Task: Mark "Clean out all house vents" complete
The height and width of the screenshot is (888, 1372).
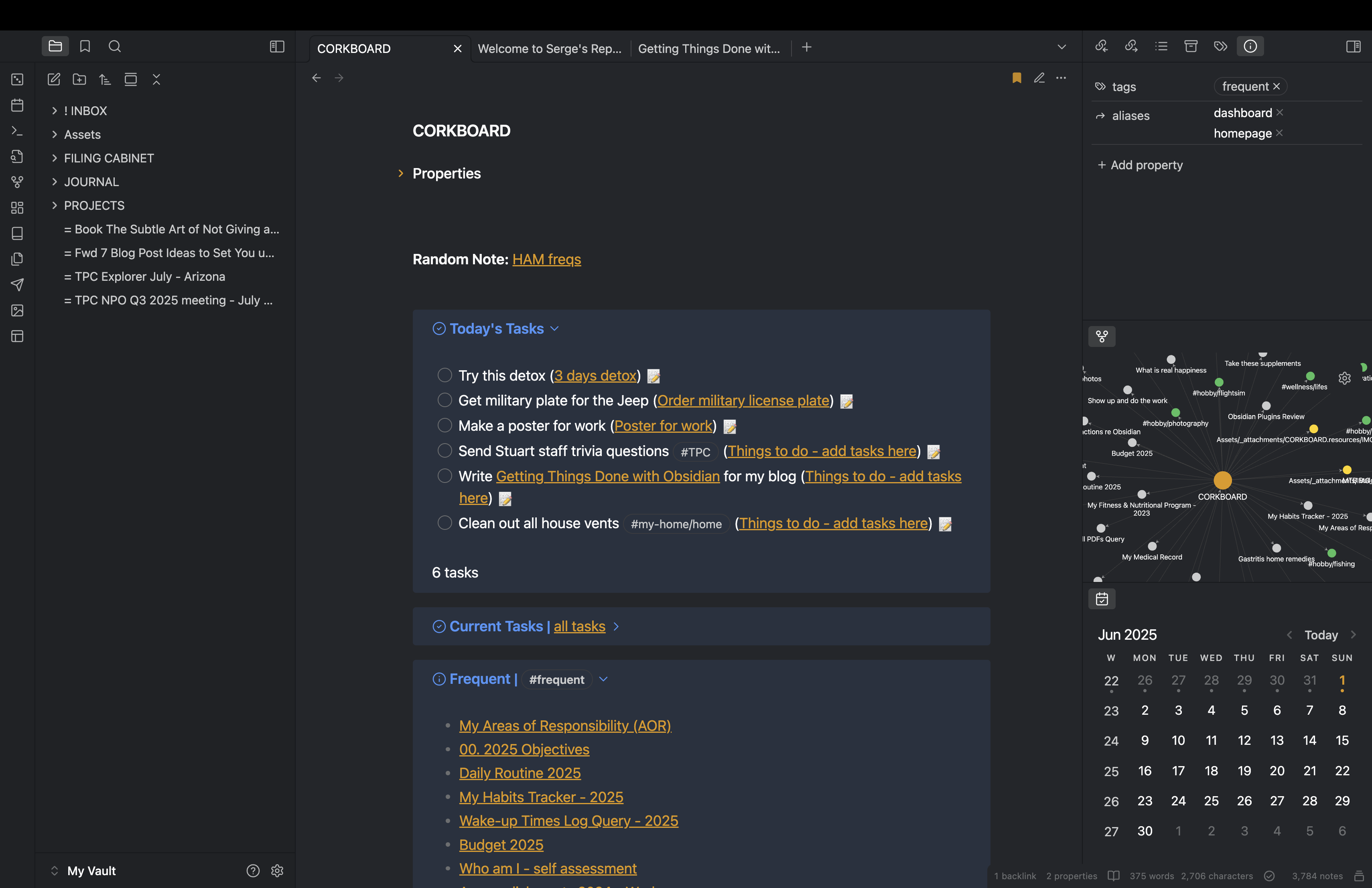Action: click(444, 523)
